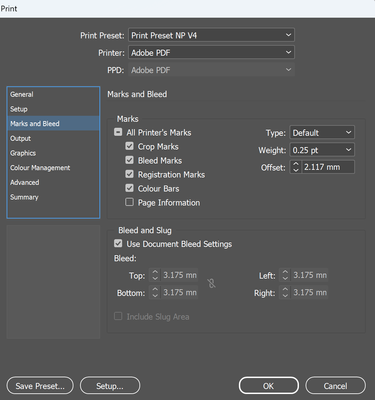375x400 pixels.
Task: Click the bleed link chain icon
Action: point(211,284)
